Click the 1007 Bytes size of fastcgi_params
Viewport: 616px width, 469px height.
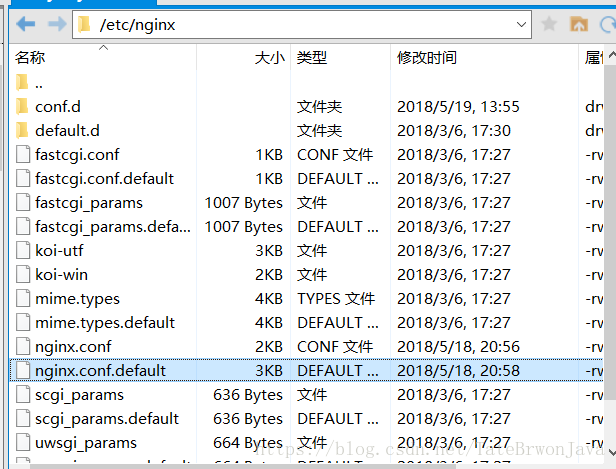click(x=244, y=203)
